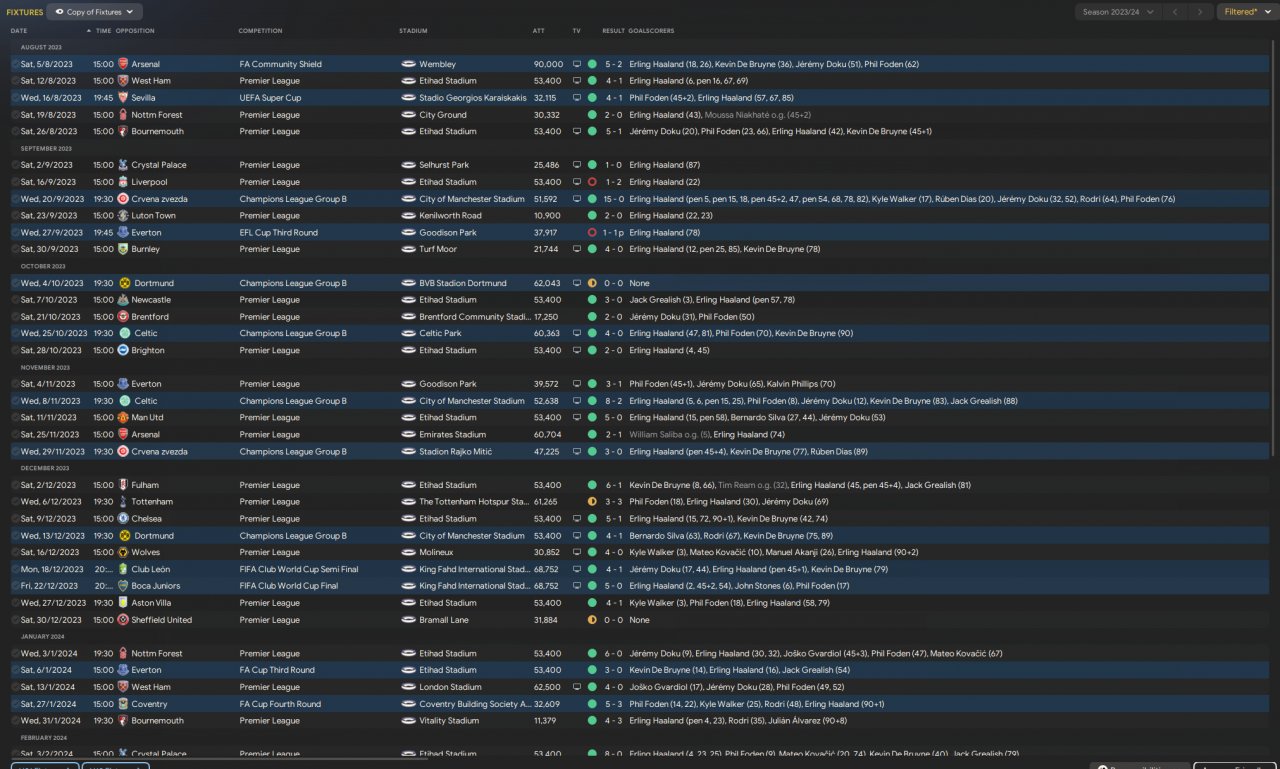Click the Aston Villa club badge

123,603
